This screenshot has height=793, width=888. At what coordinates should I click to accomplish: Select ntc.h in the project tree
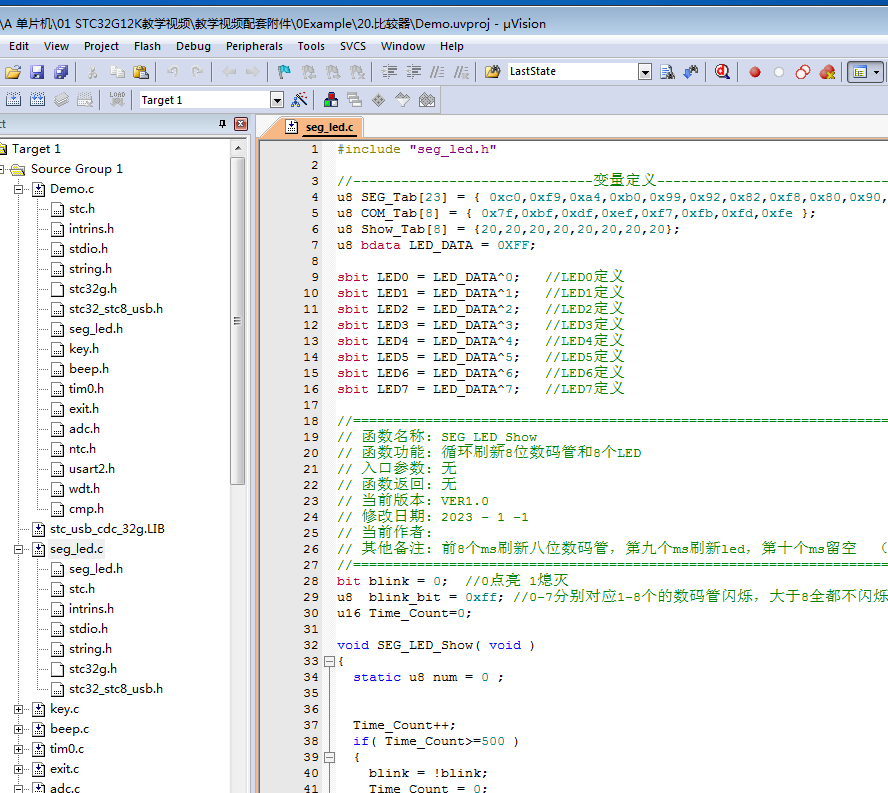coord(82,449)
